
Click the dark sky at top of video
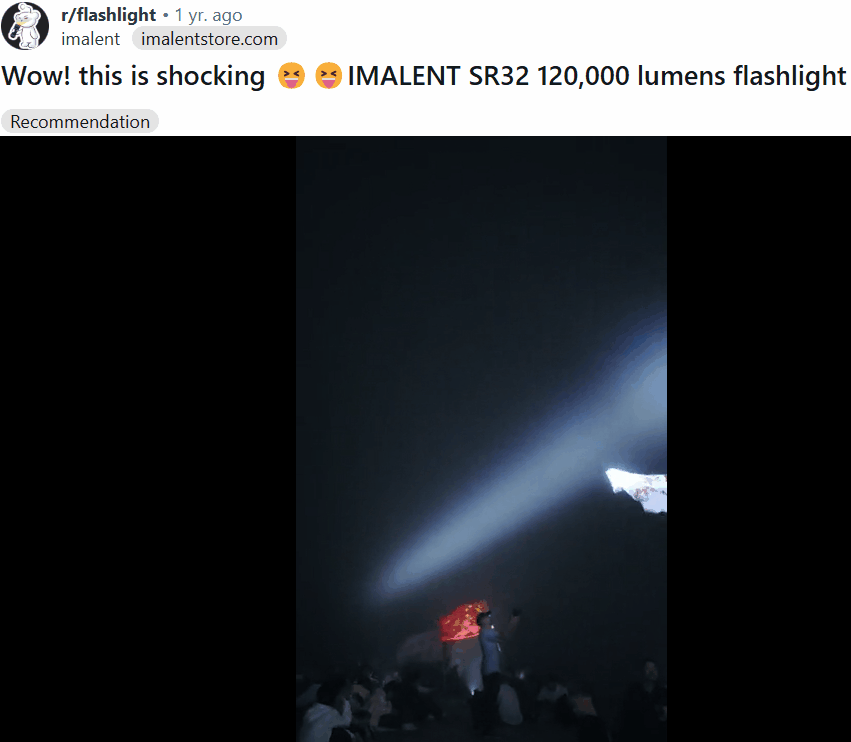481,217
